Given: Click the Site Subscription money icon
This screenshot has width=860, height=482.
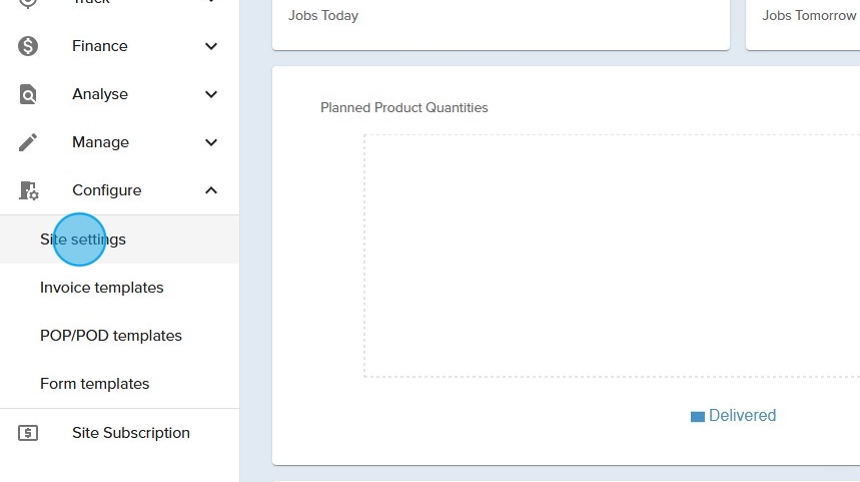Looking at the screenshot, I should click(x=28, y=433).
